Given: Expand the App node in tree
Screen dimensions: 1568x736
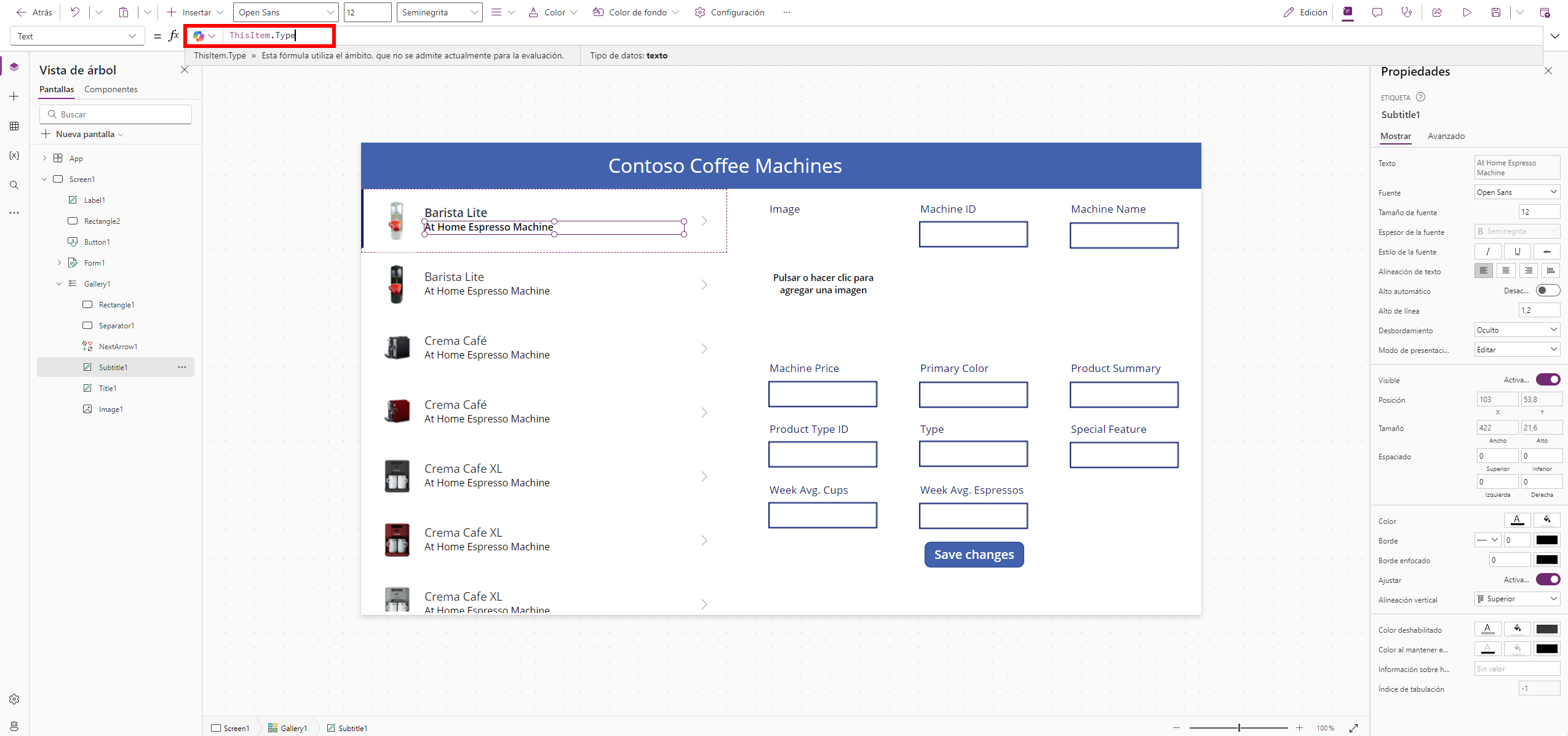Looking at the screenshot, I should coord(44,158).
